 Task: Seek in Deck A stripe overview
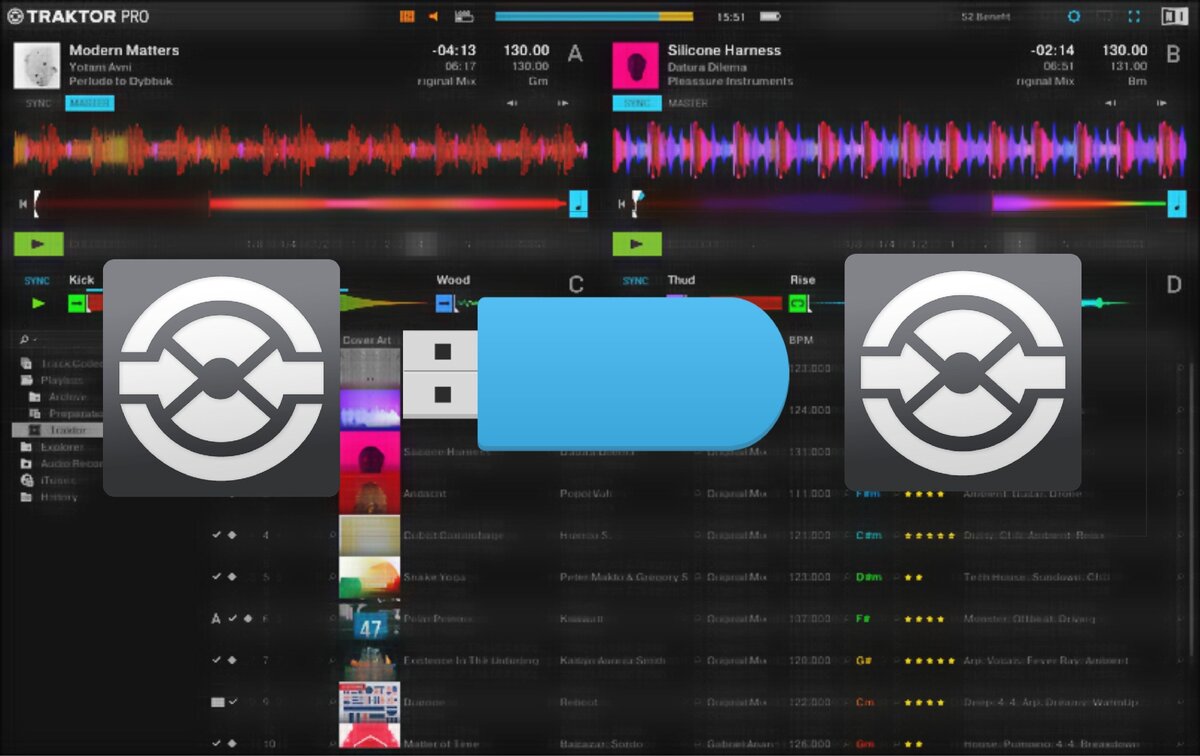[x=300, y=204]
